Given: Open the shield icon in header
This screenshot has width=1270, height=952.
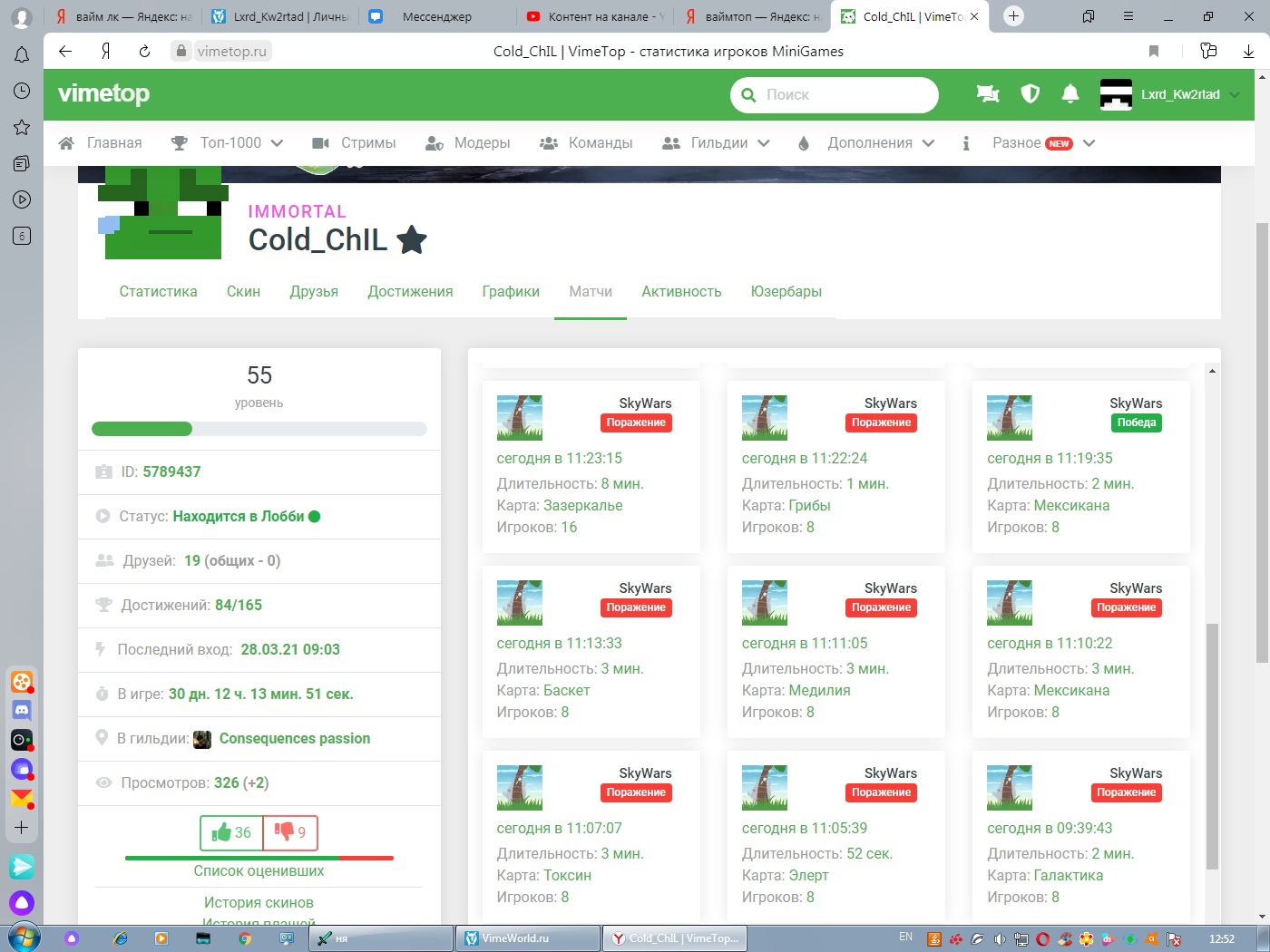Looking at the screenshot, I should tap(1030, 93).
